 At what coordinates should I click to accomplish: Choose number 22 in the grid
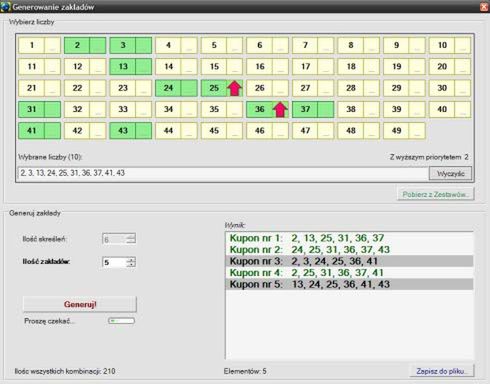tap(77, 88)
